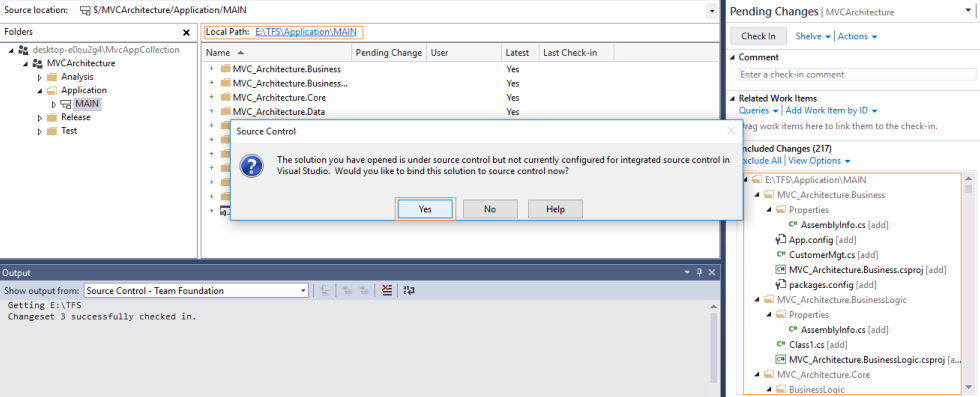Select the BusinessLogic folder under MVC_Architecture.Core
Viewport: 980px width, 397px height.
[817, 389]
